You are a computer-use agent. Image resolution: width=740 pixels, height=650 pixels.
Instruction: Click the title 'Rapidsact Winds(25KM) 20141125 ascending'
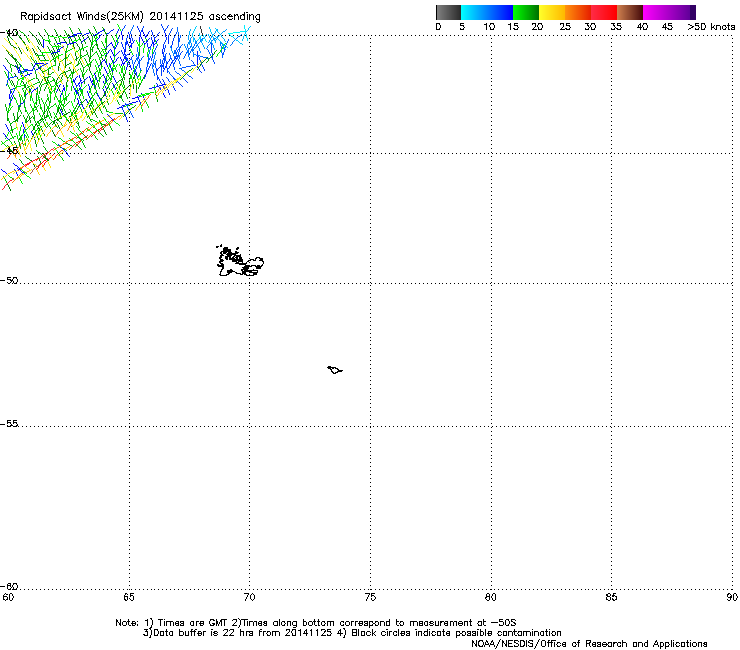[140, 17]
